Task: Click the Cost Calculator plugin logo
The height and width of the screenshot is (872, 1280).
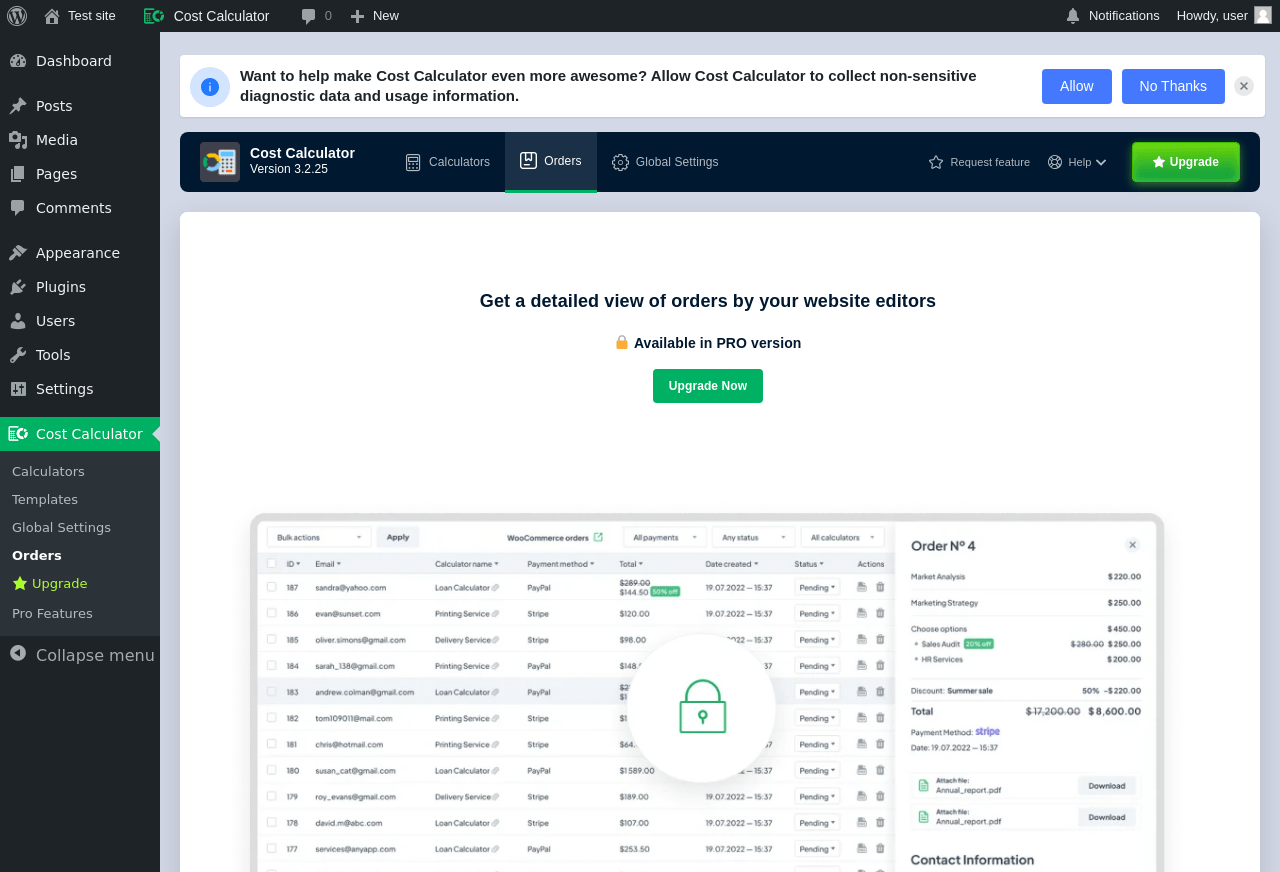Action: pos(220,162)
